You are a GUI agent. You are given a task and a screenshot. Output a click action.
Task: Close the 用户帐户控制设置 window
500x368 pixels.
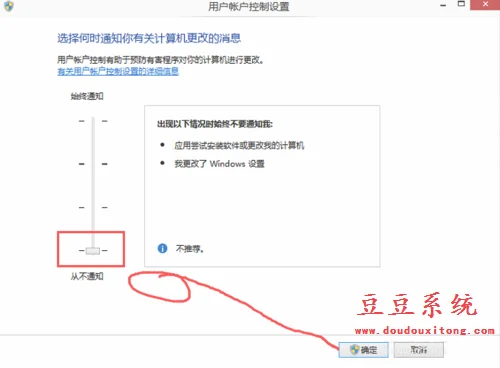[485, 5]
